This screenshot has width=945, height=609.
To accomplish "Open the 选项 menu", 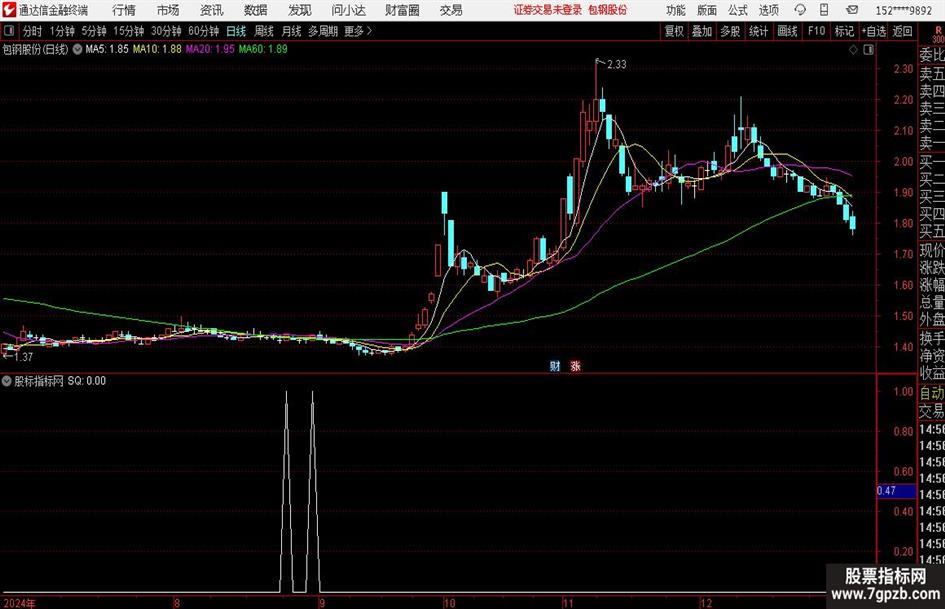I will [x=768, y=10].
